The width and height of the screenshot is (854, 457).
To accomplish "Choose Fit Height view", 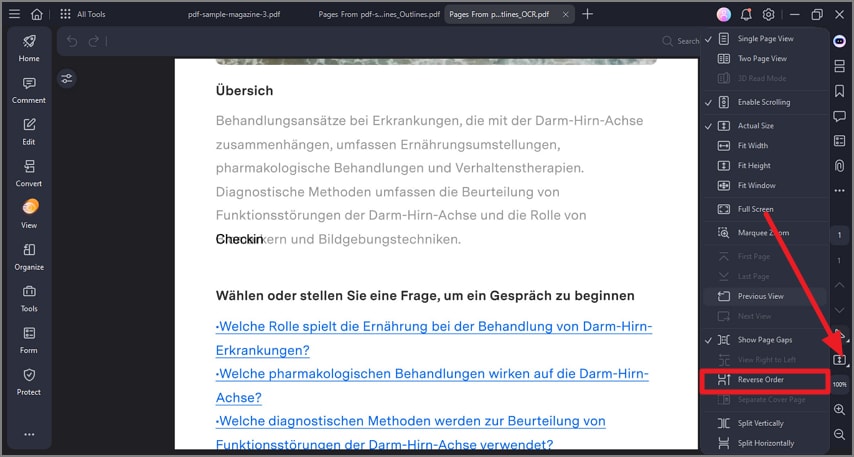I will [x=765, y=165].
